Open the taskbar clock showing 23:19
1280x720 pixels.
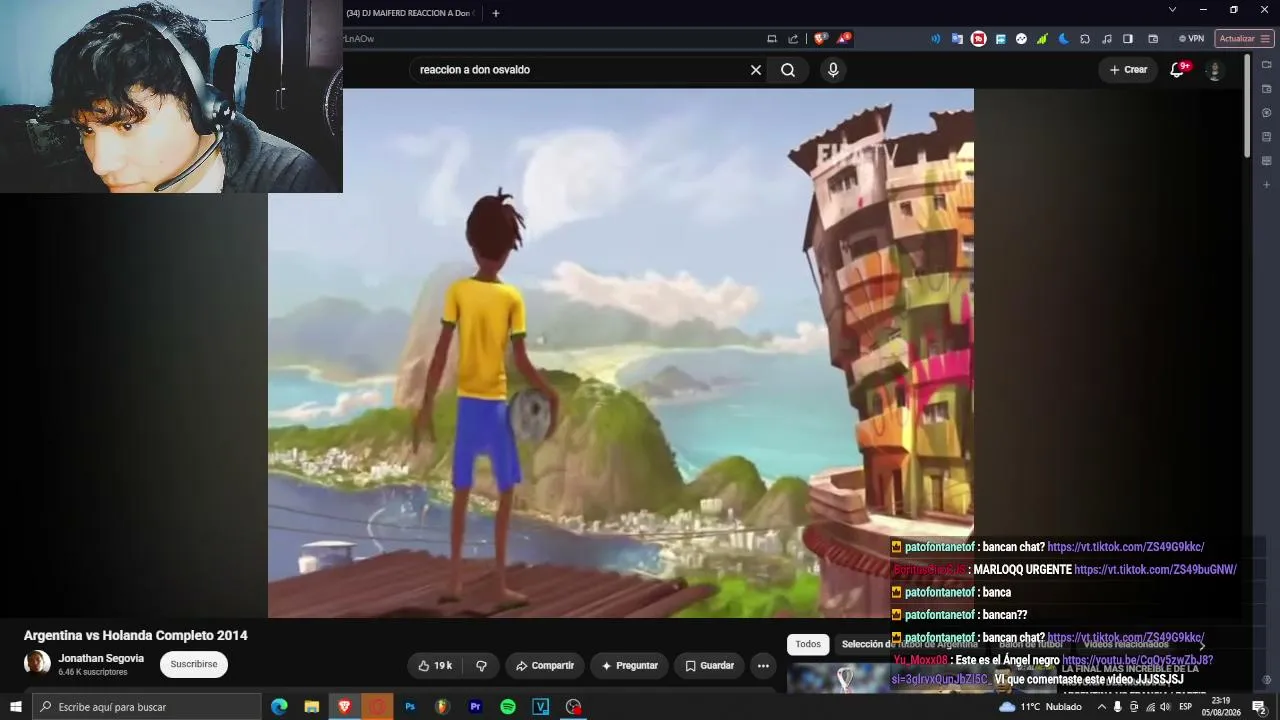pyautogui.click(x=1221, y=707)
